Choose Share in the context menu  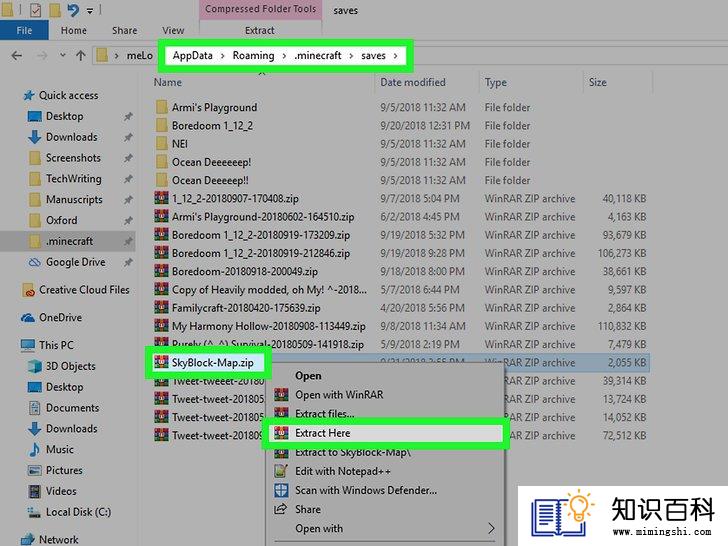click(308, 510)
